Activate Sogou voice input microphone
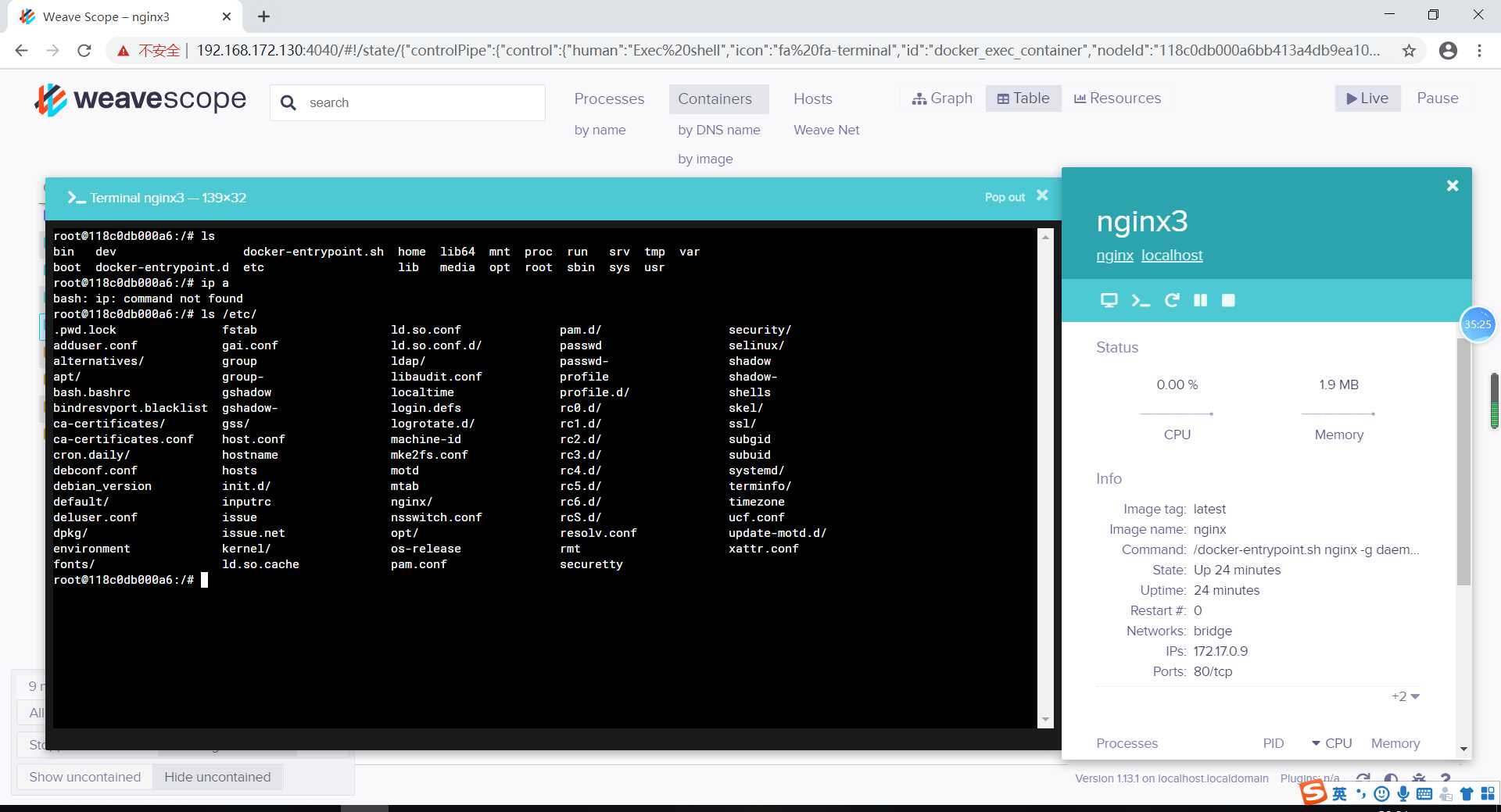The height and width of the screenshot is (812, 1501). [1403, 794]
